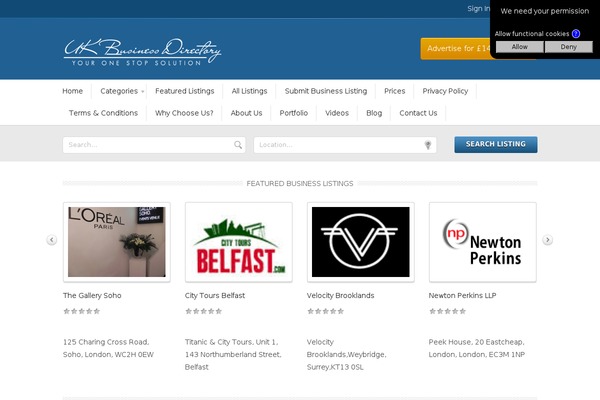Go to the Home page

pyautogui.click(x=72, y=91)
